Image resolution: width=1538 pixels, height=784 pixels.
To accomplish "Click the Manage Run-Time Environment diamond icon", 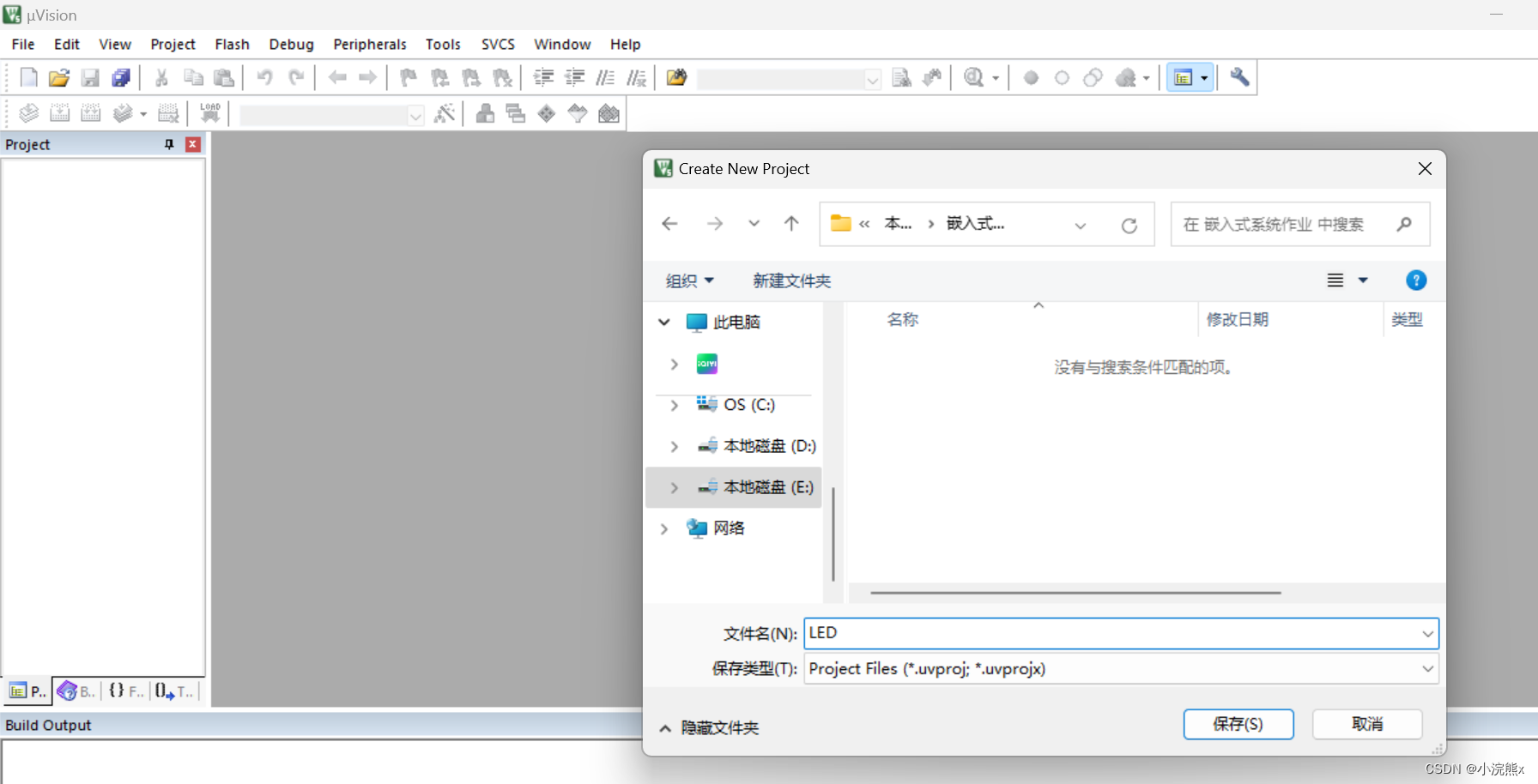I will (x=547, y=113).
